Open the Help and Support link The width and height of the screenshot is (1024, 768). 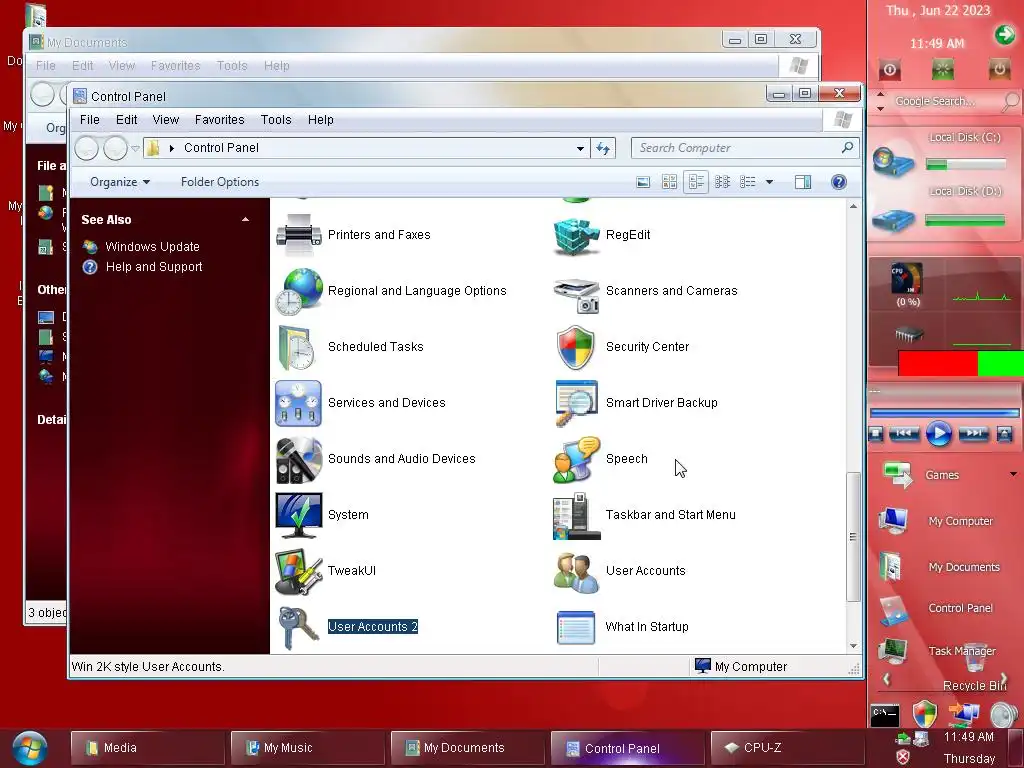154,267
